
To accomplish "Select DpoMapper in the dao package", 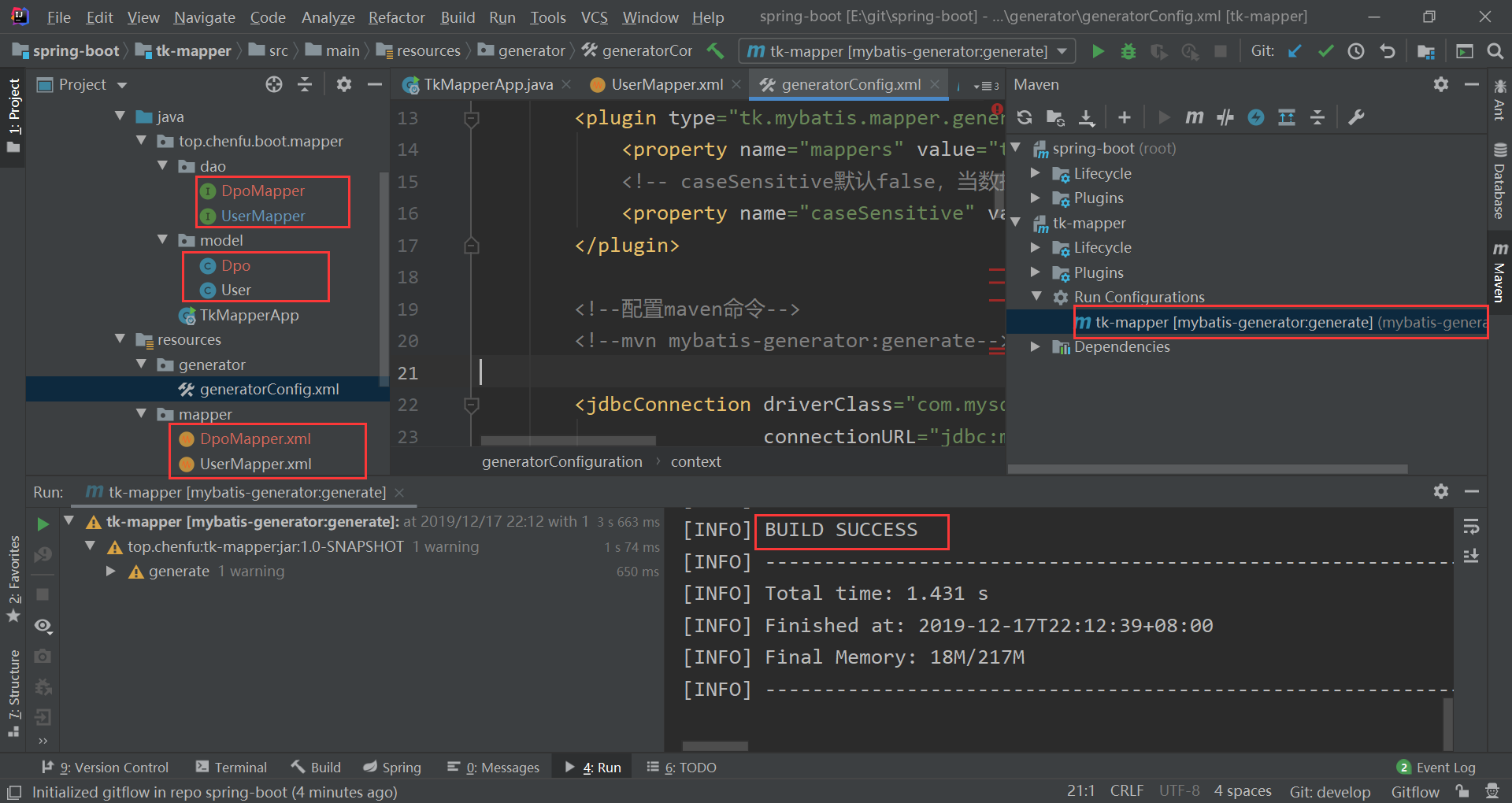I will tap(263, 191).
